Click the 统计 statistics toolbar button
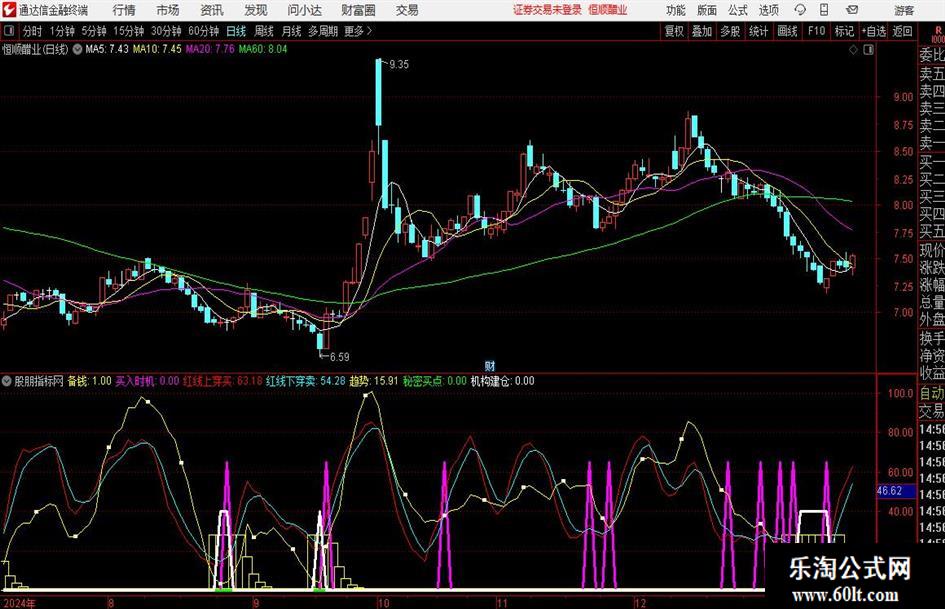This screenshot has height=609, width=945. [x=758, y=31]
